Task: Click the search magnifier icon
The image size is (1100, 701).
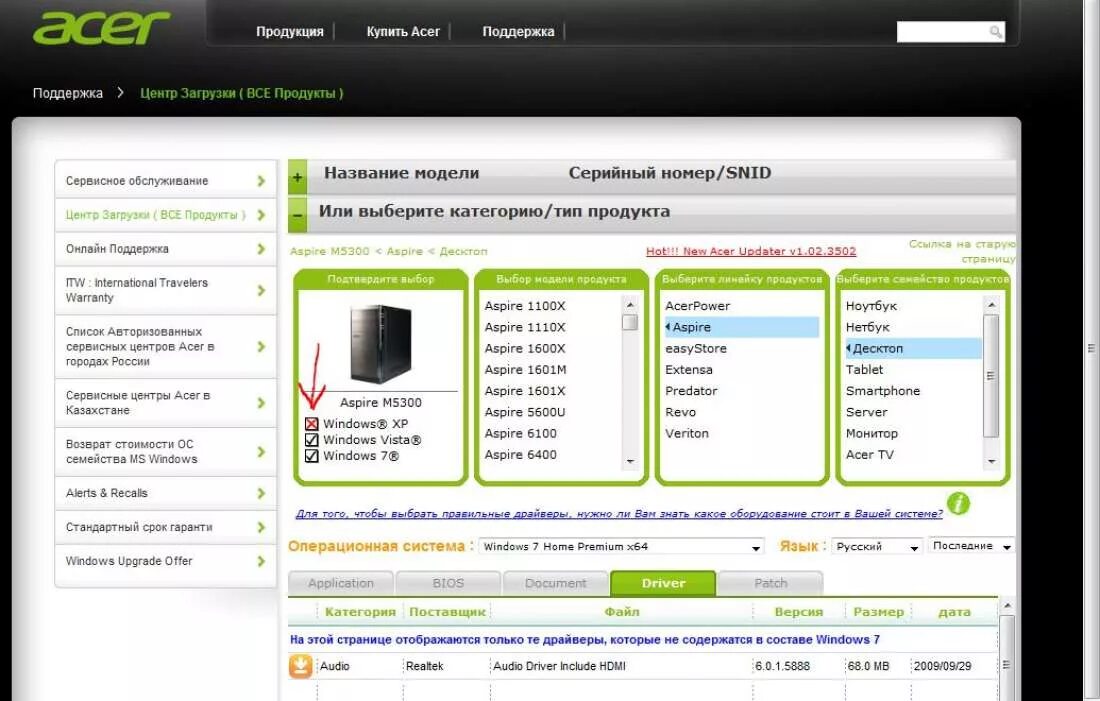Action: tap(995, 32)
